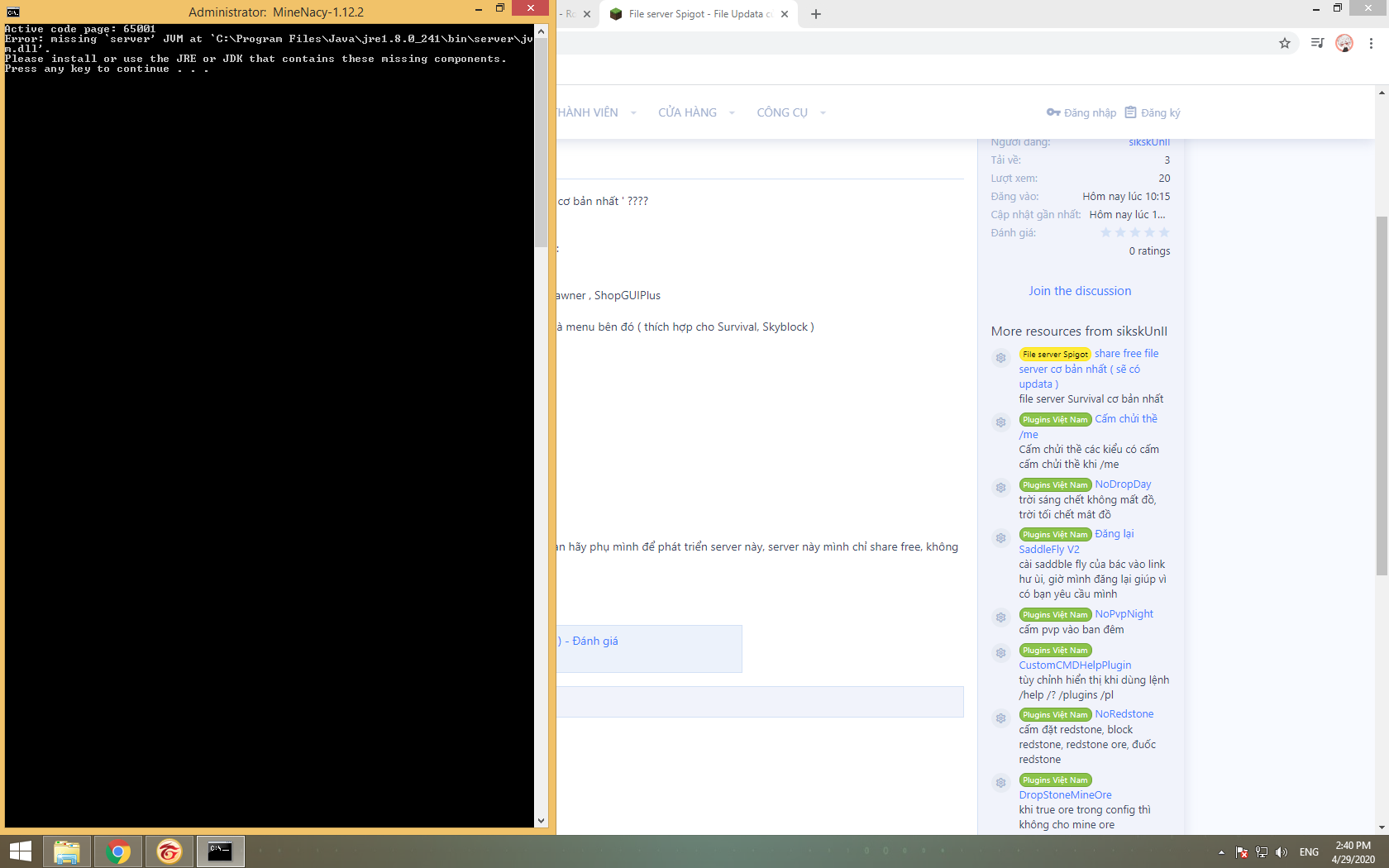1389x868 pixels.
Task: Click the Chrome profile avatar
Action: coord(1344,43)
